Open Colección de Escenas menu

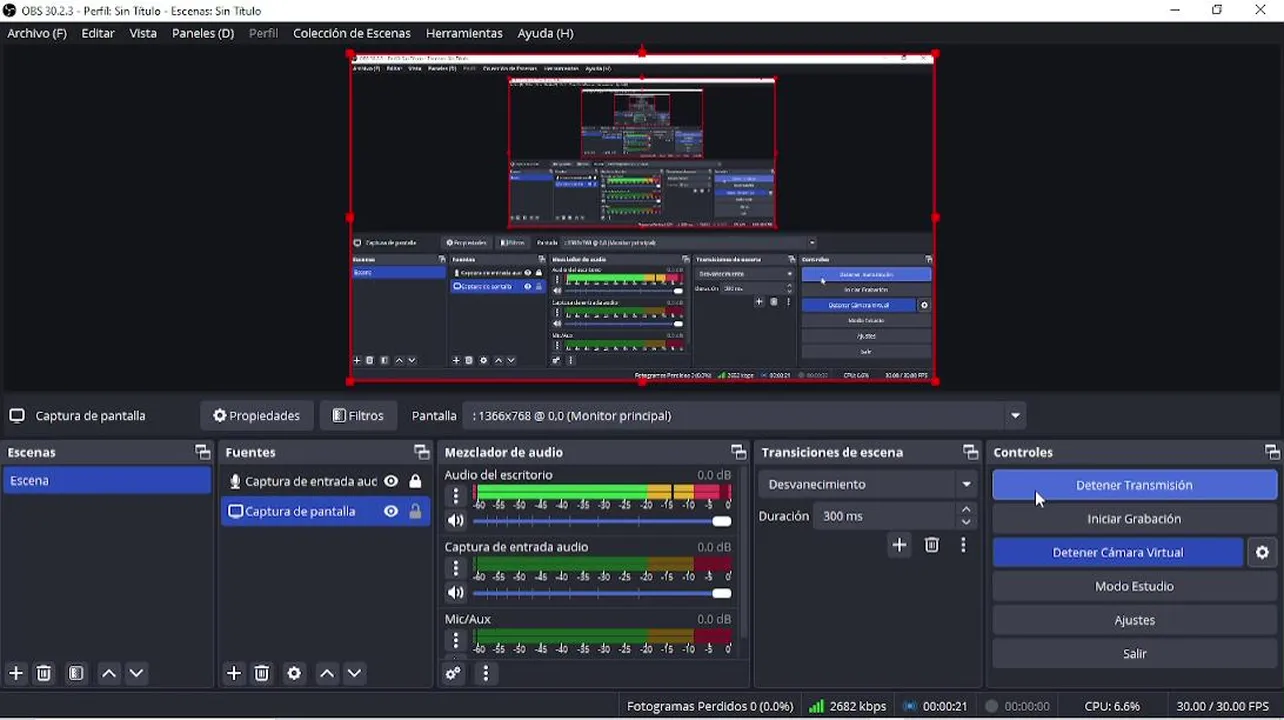(352, 33)
